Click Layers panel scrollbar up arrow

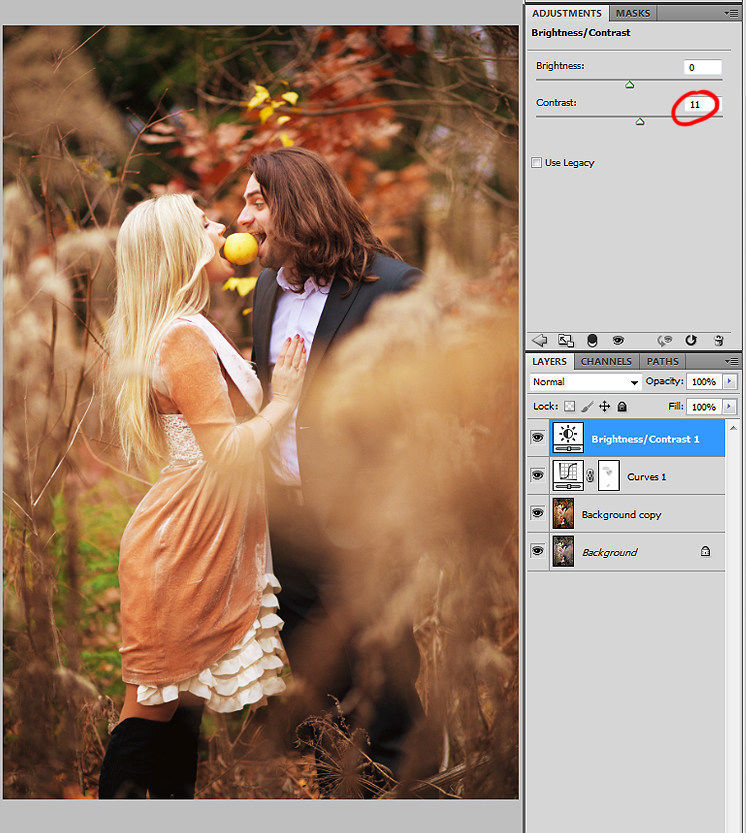click(x=733, y=428)
